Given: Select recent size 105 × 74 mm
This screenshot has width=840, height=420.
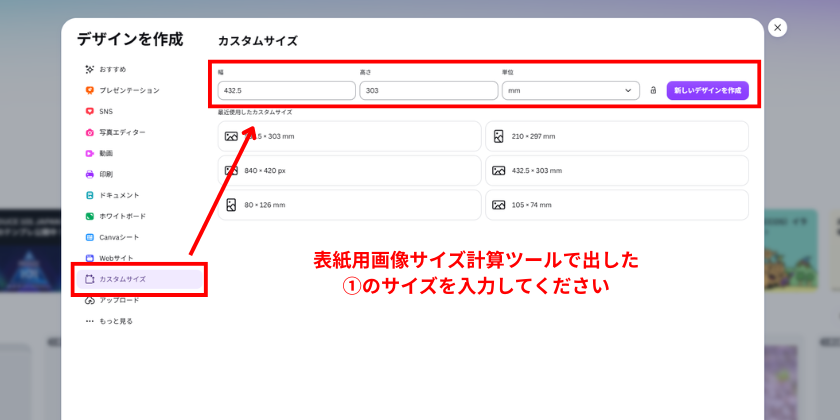Looking at the screenshot, I should (x=617, y=205).
